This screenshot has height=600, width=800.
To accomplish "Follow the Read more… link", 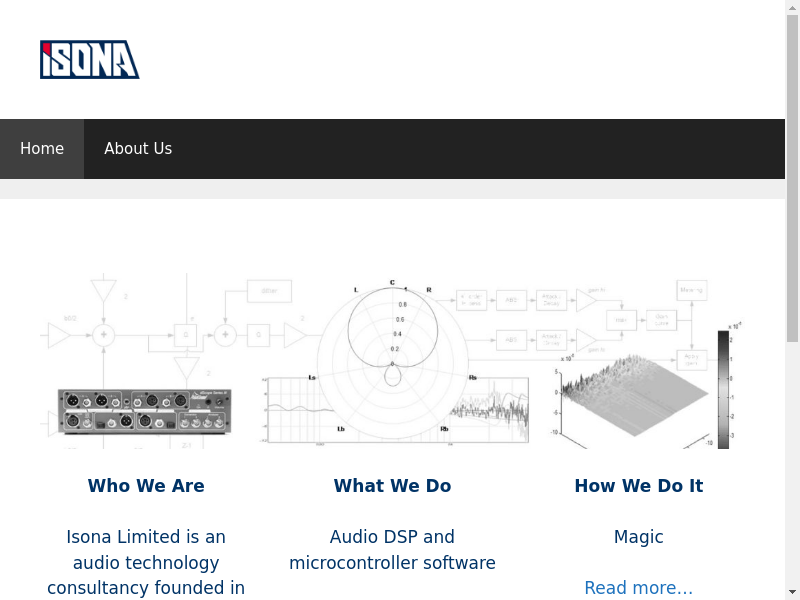I will [x=638, y=588].
